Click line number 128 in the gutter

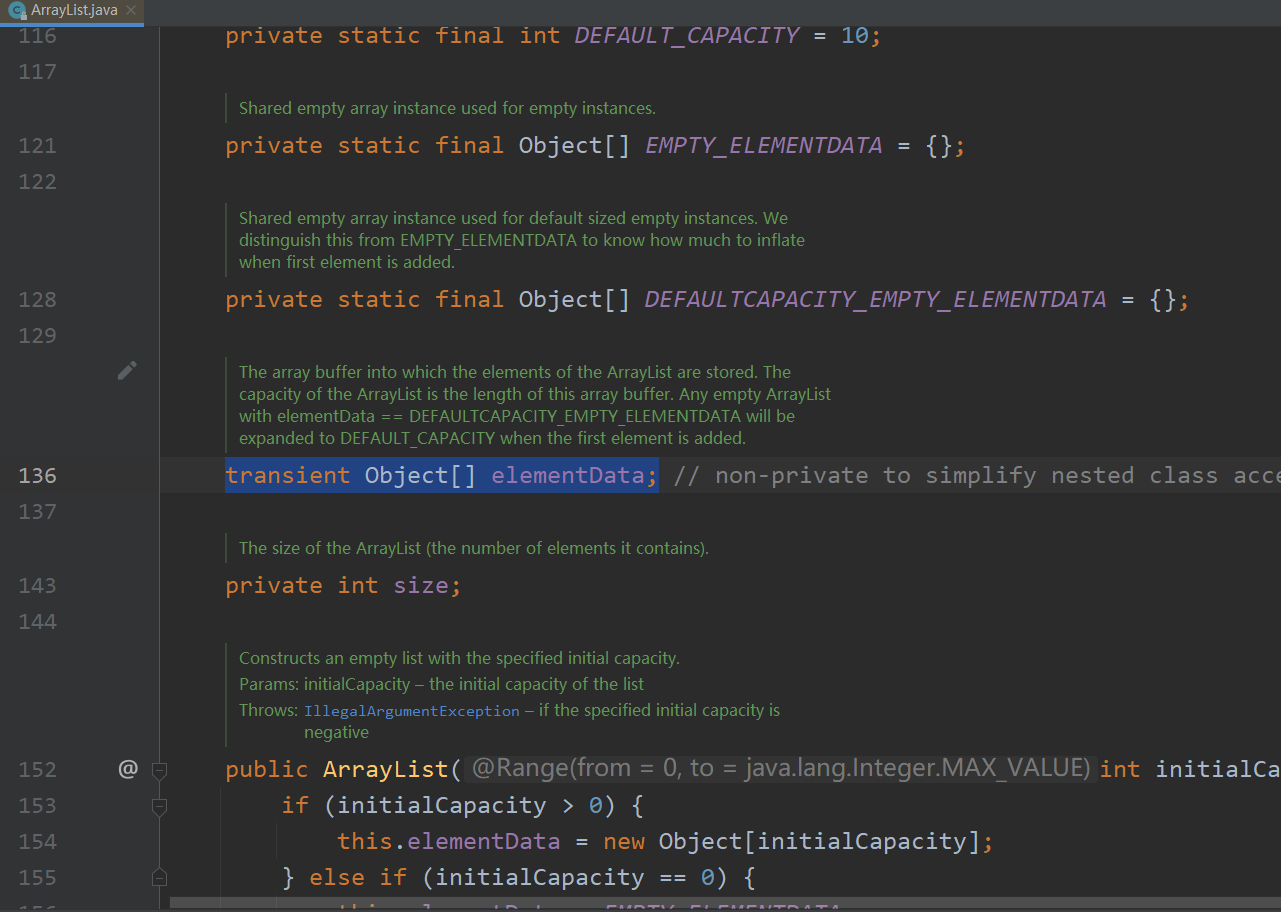[x=38, y=300]
